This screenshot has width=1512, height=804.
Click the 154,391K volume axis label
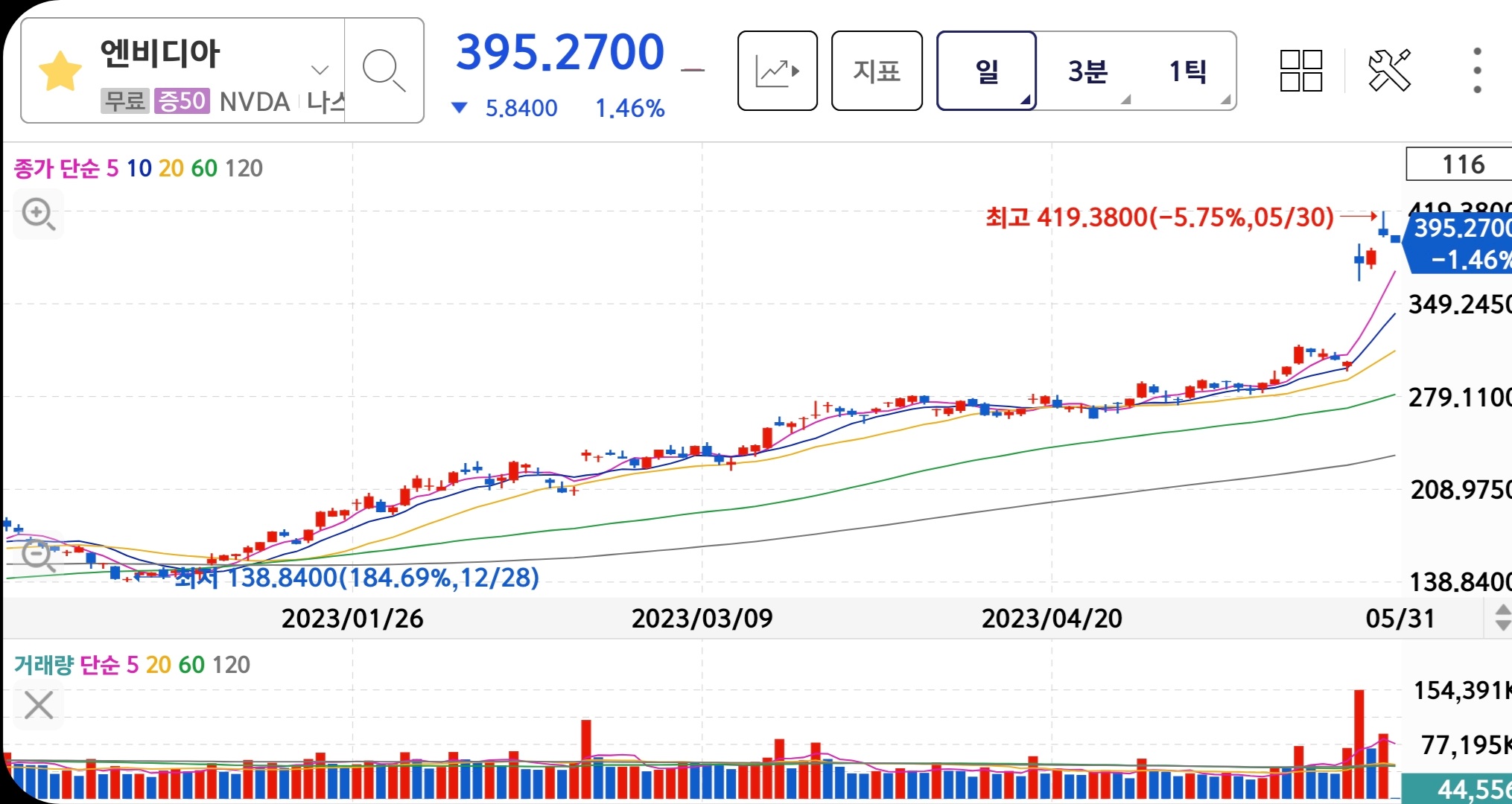pyautogui.click(x=1462, y=691)
